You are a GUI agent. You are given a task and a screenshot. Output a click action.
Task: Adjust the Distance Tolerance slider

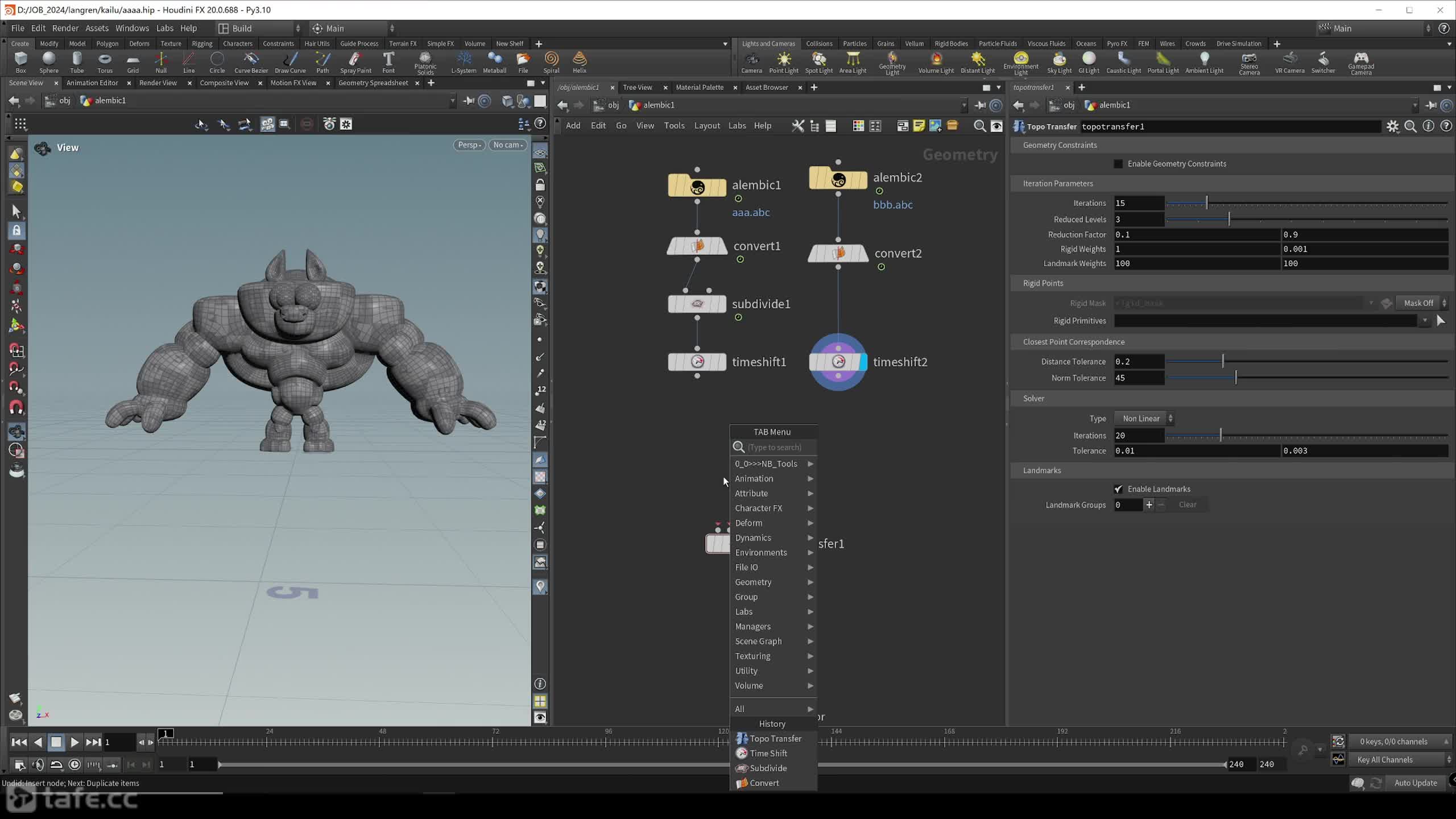[1306, 362]
